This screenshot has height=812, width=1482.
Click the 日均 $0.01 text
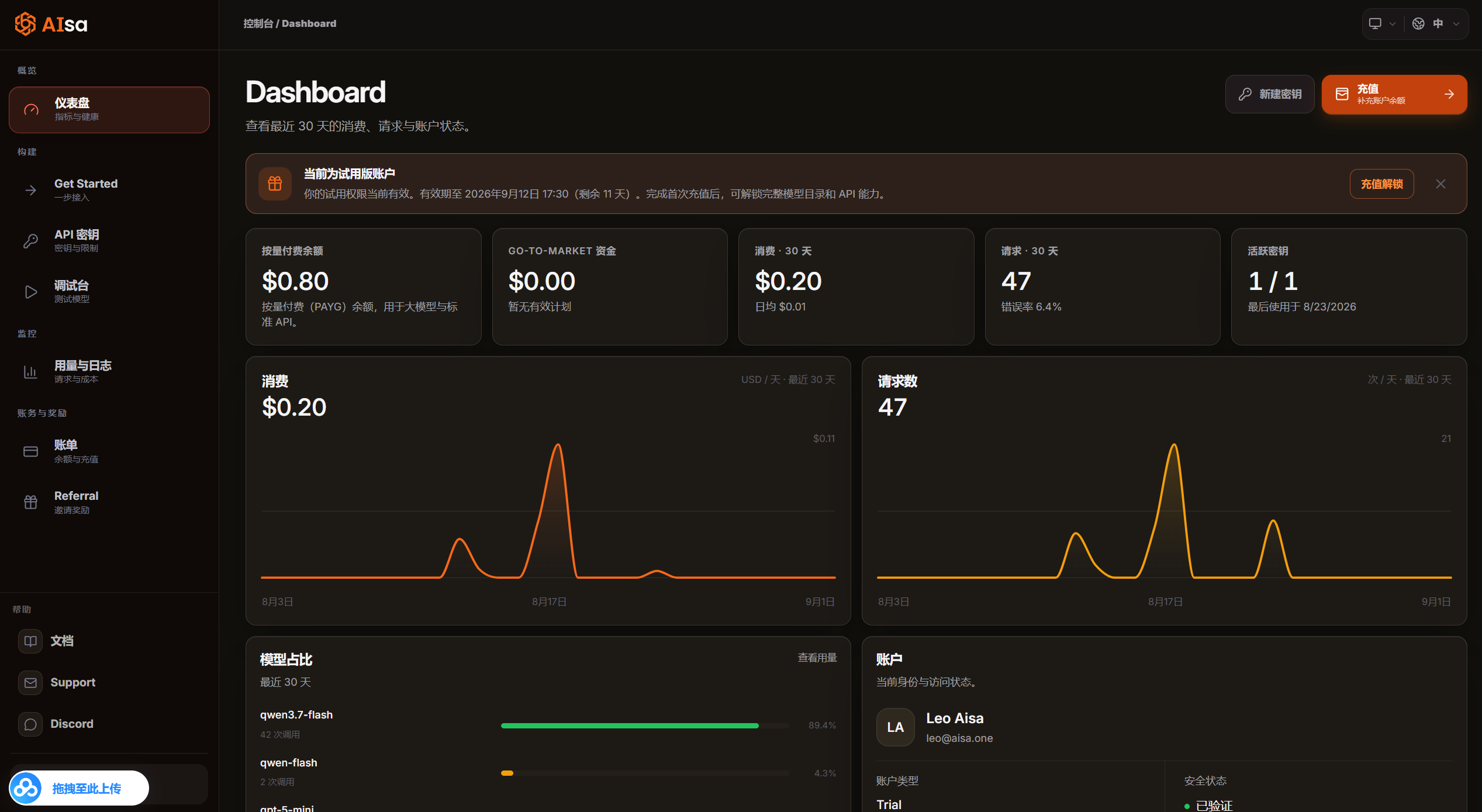780,306
